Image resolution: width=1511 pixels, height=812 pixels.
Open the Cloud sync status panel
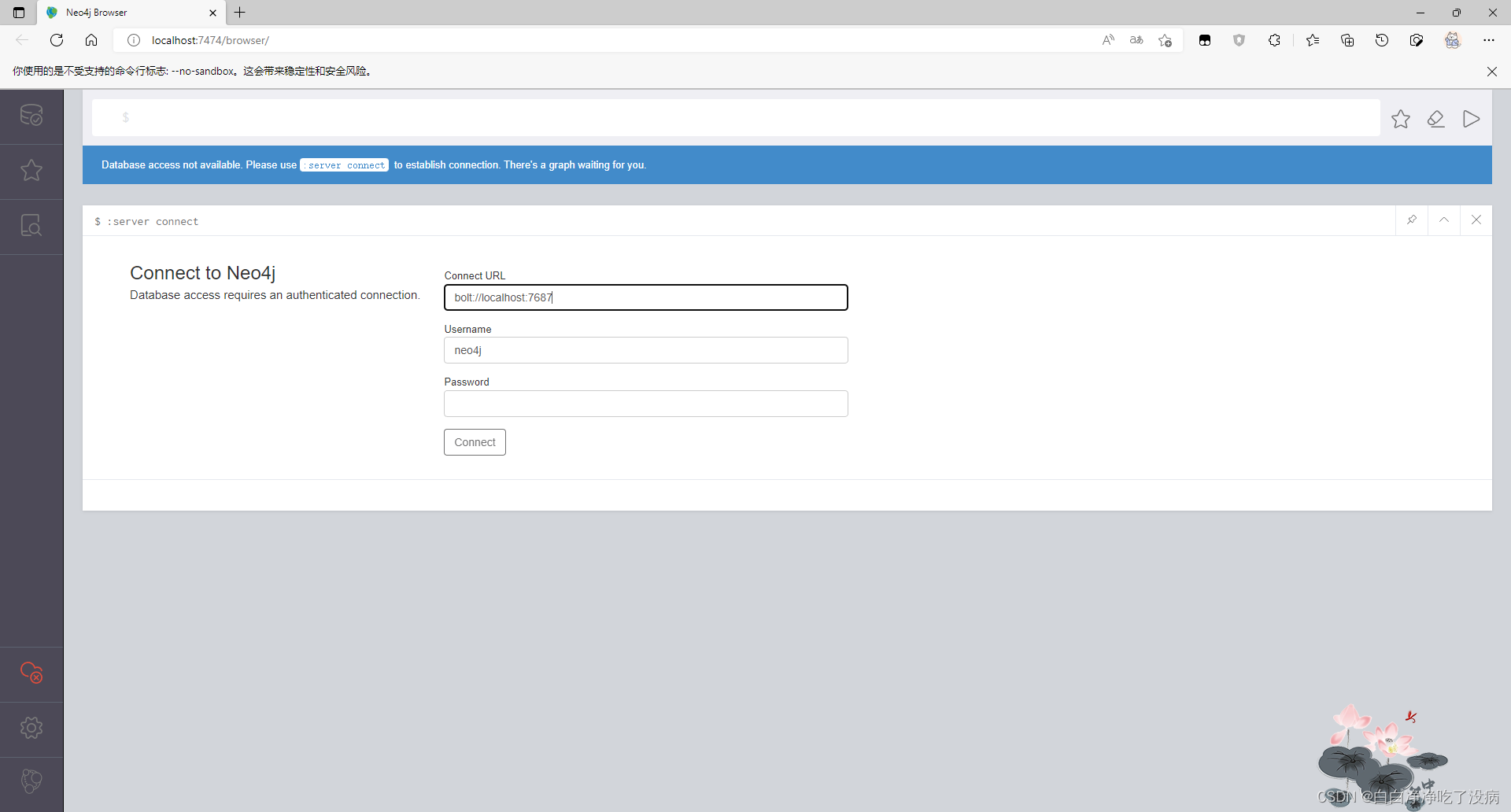(x=31, y=673)
